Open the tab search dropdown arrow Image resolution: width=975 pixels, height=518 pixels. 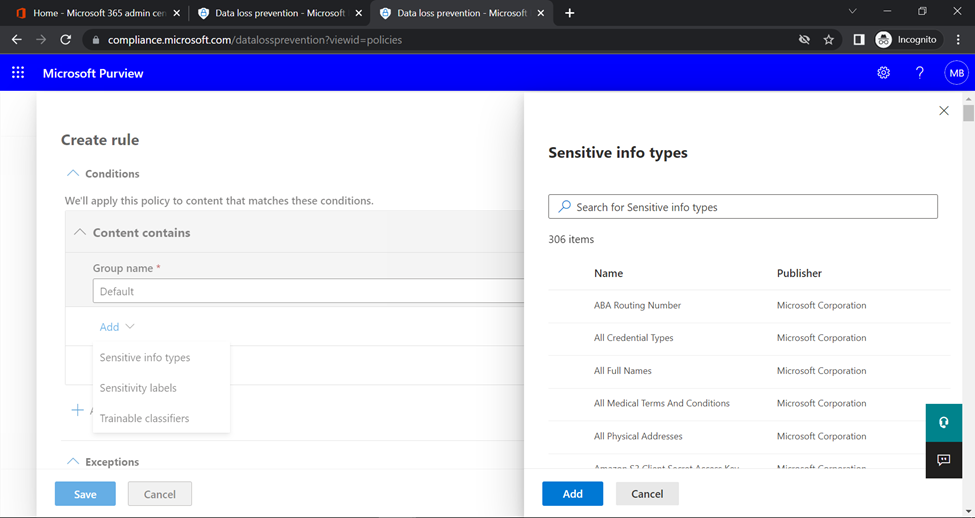coord(853,11)
